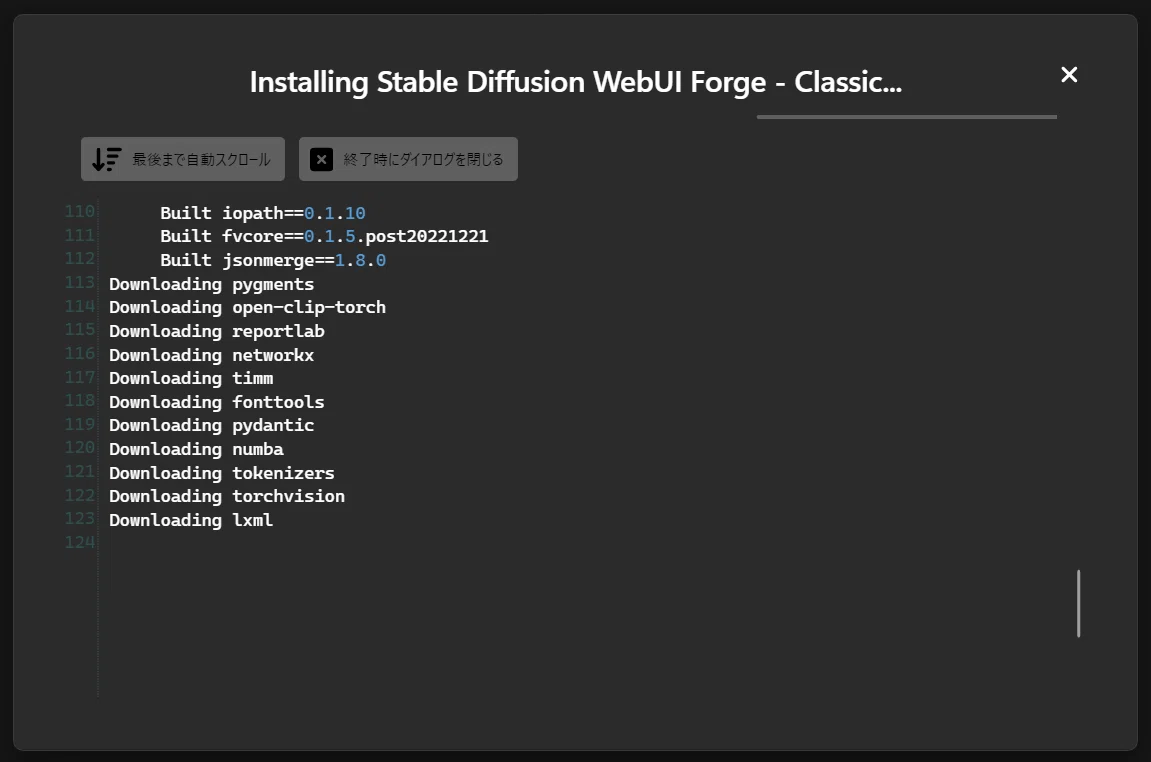Select the 'Built fvcore==0.1.5.post20221221' log line
1151x762 pixels.
pyautogui.click(x=324, y=236)
